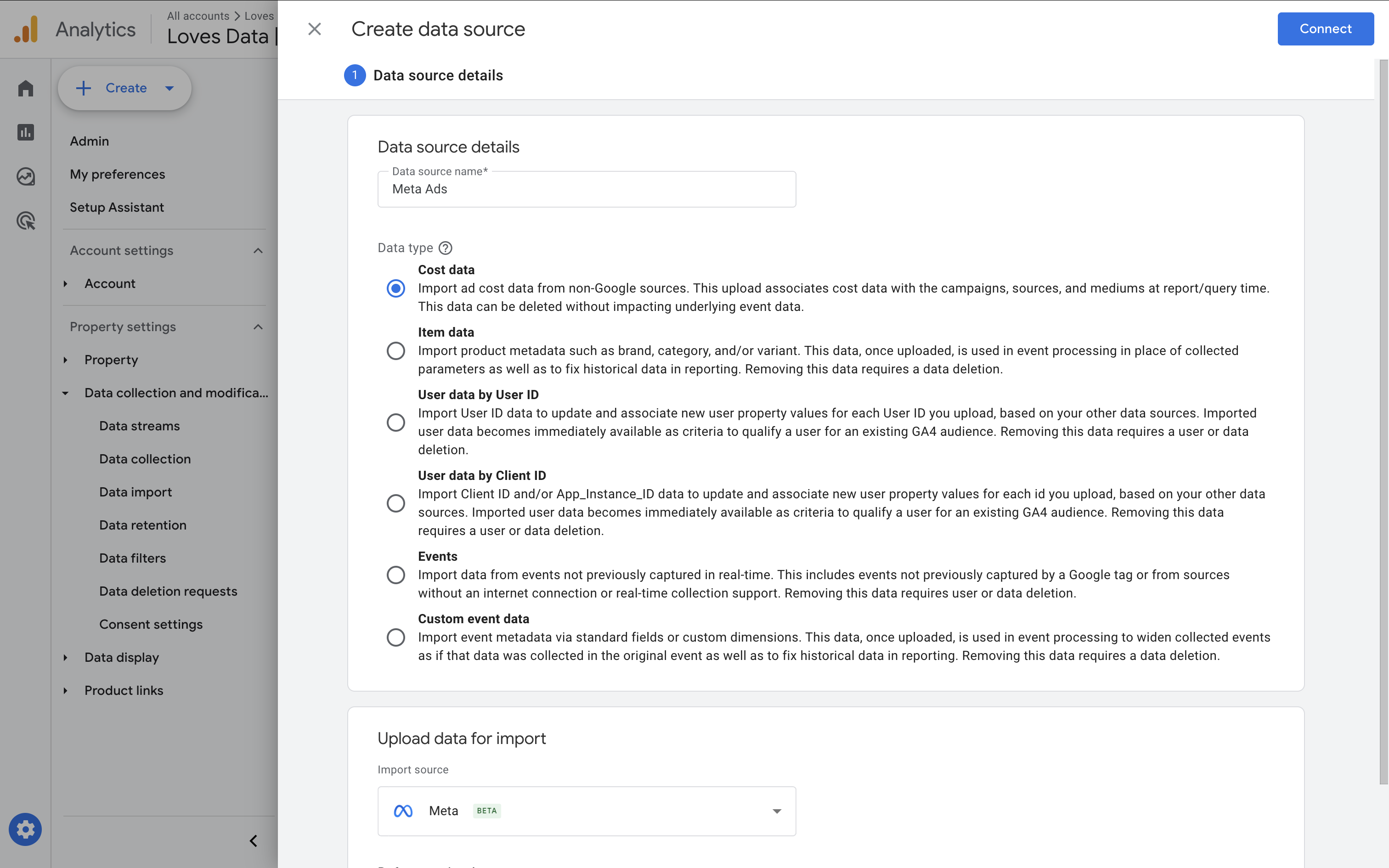Select User data by User ID option
Image resolution: width=1389 pixels, height=868 pixels.
pos(395,423)
